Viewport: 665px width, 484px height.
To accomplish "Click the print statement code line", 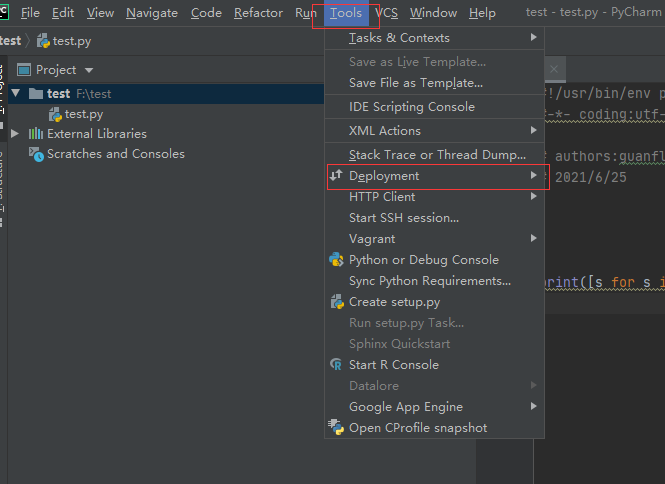I will pyautogui.click(x=605, y=283).
